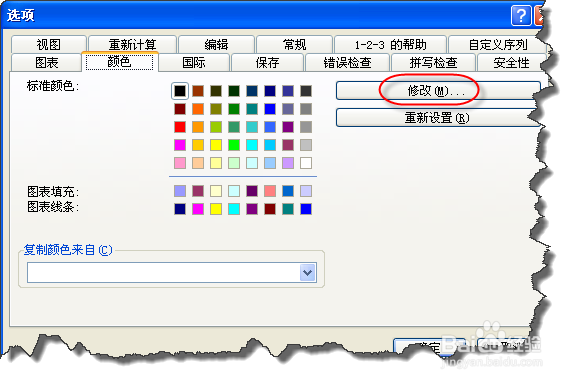
Task: Open the help question-mark icon in title bar
Action: pos(521,16)
